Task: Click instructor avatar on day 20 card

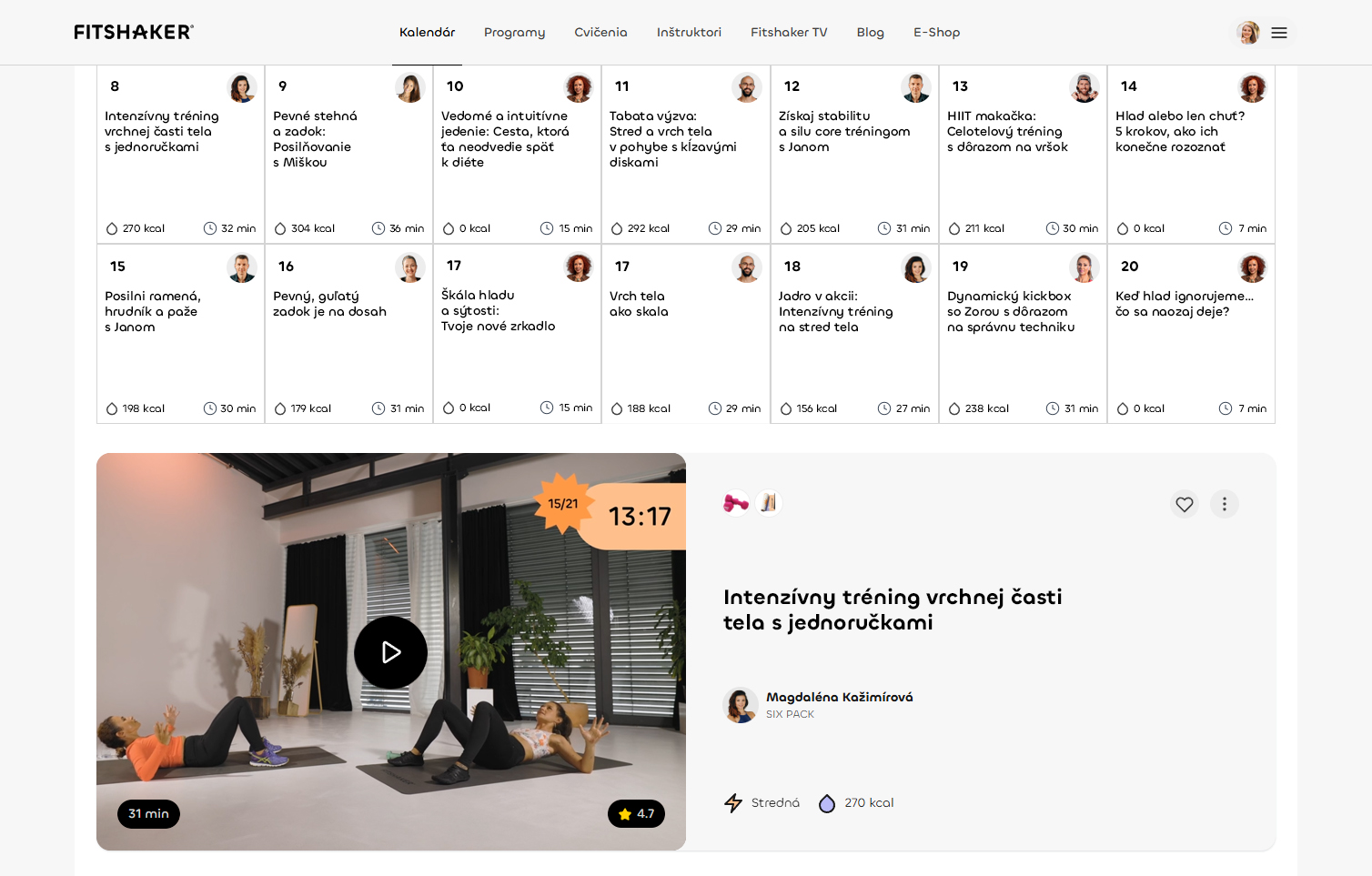Action: tap(1253, 268)
